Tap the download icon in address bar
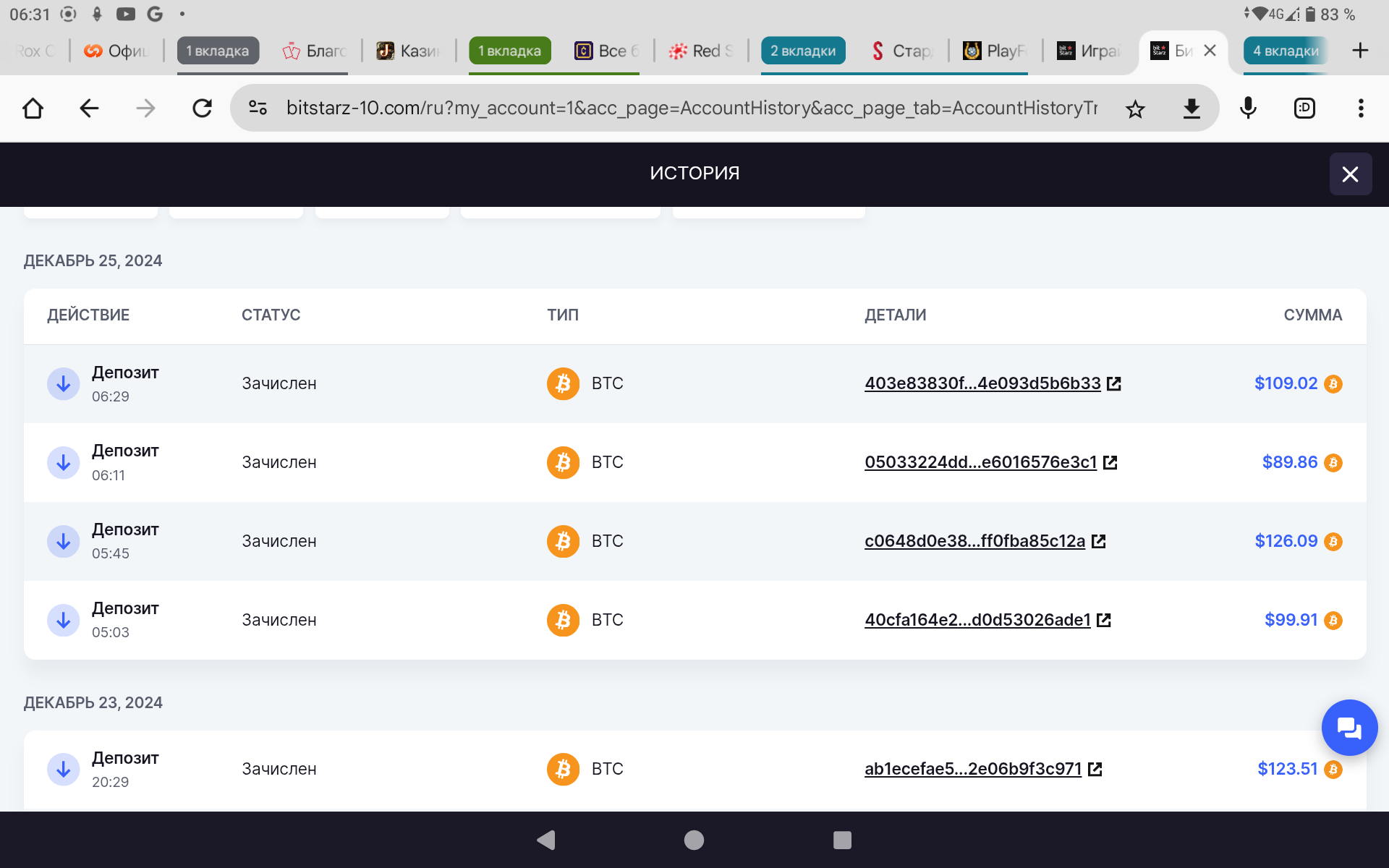 pos(1192,109)
